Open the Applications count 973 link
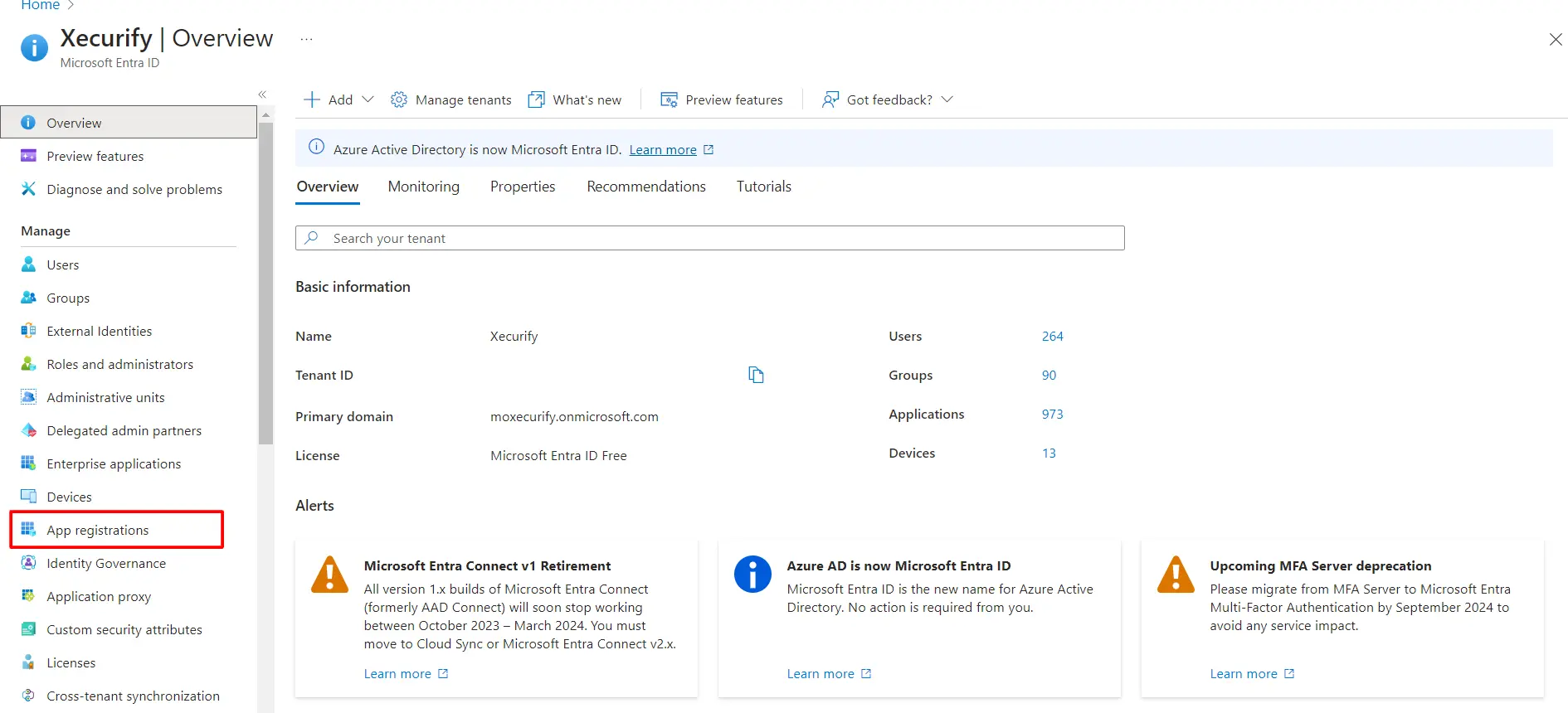Screen dimensions: 1568x713 1052,414
